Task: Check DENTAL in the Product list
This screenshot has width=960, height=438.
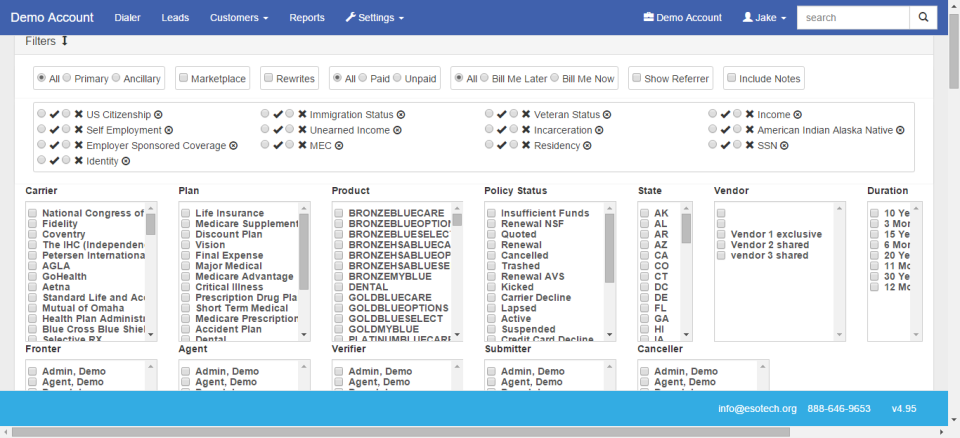Action: tap(339, 287)
